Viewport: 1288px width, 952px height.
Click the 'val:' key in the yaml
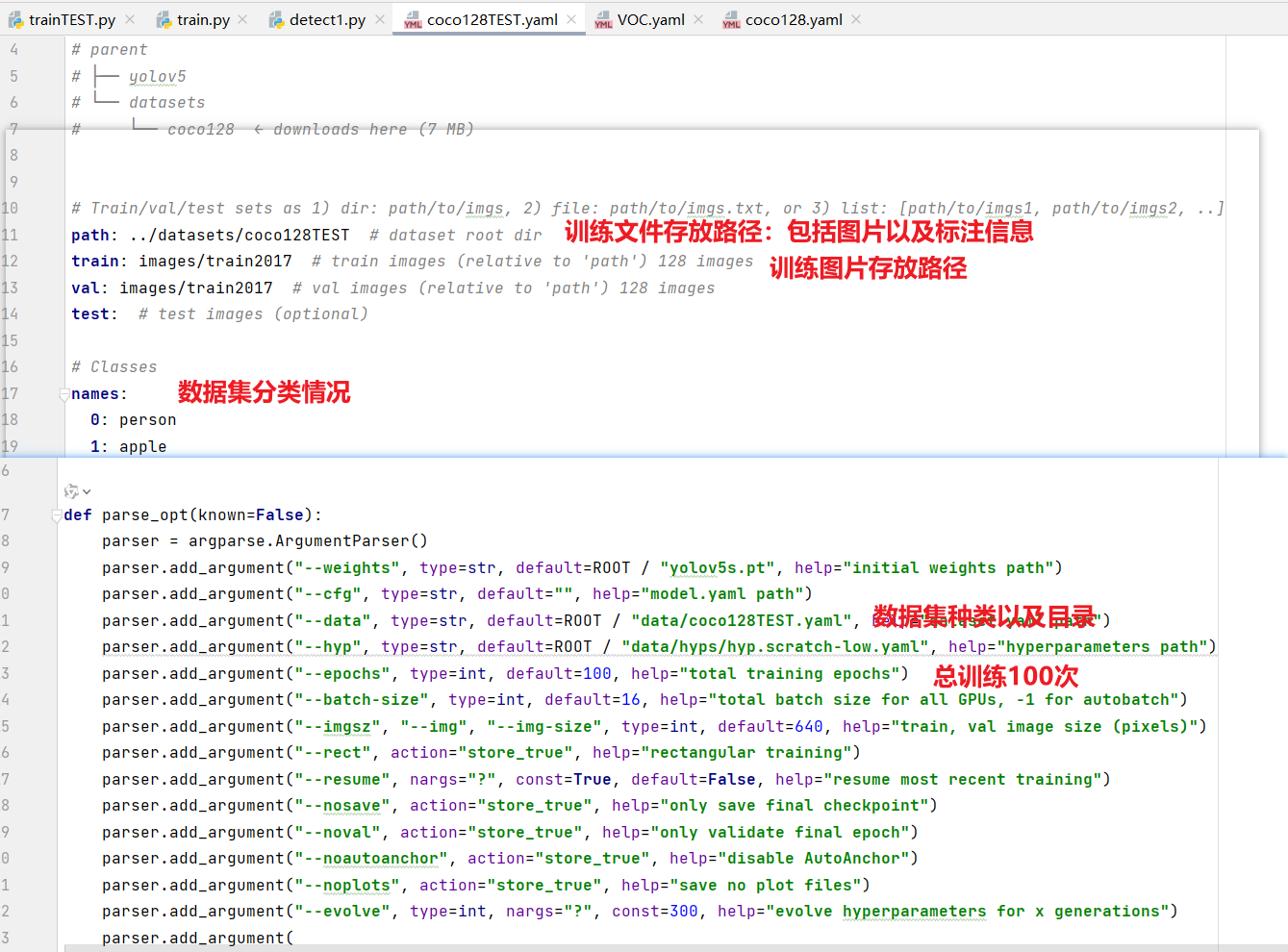click(x=89, y=288)
